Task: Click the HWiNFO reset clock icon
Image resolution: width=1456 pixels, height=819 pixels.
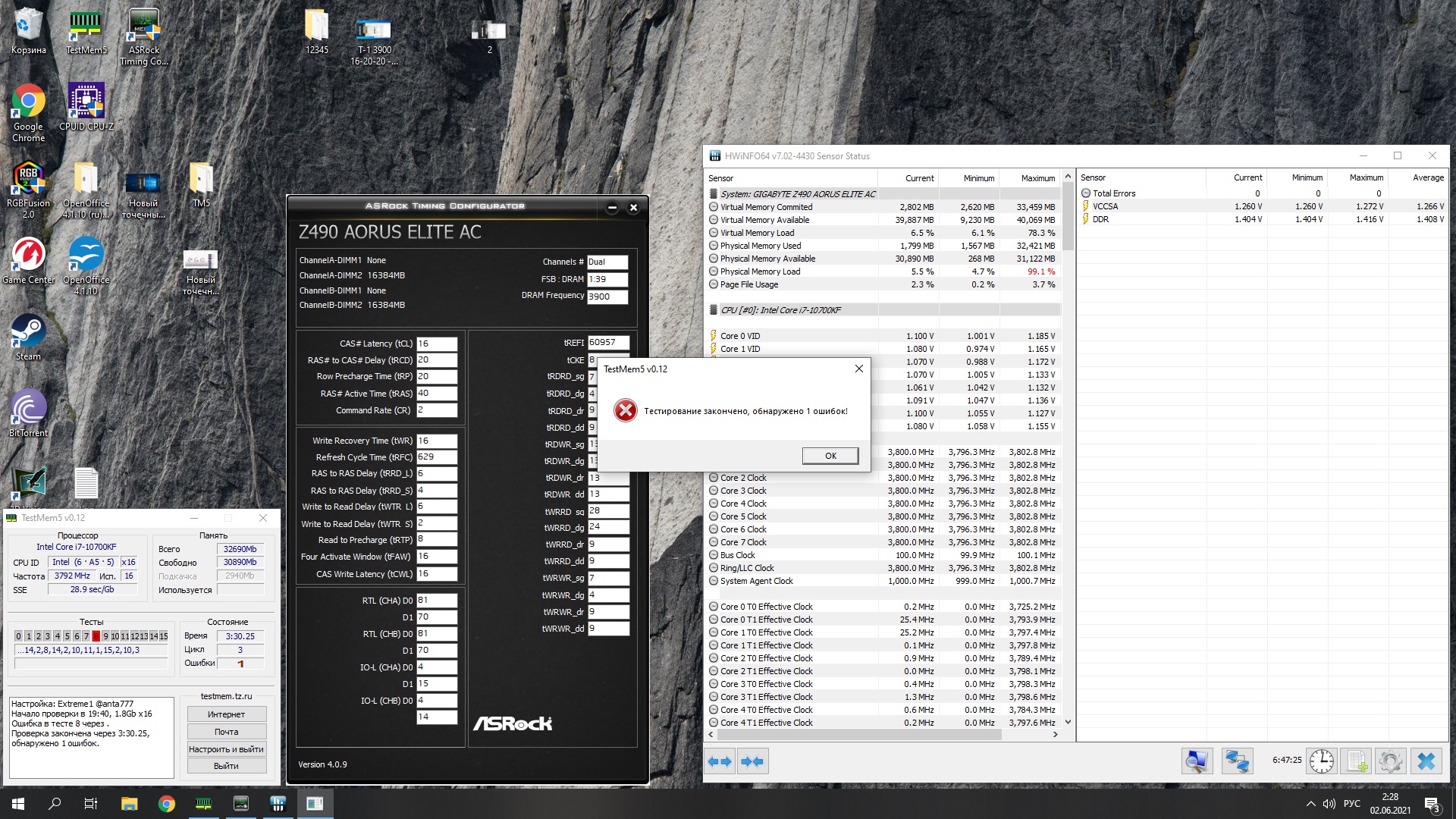Action: (x=1321, y=761)
